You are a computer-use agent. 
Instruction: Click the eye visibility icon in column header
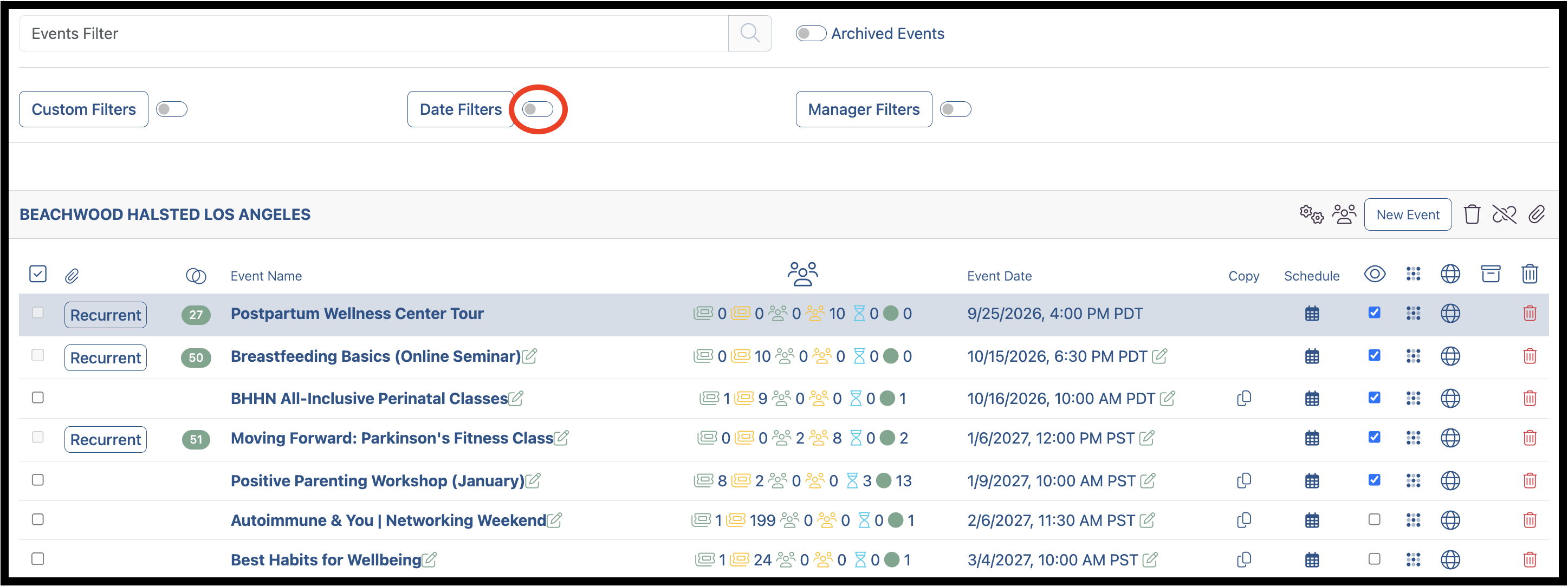point(1375,275)
